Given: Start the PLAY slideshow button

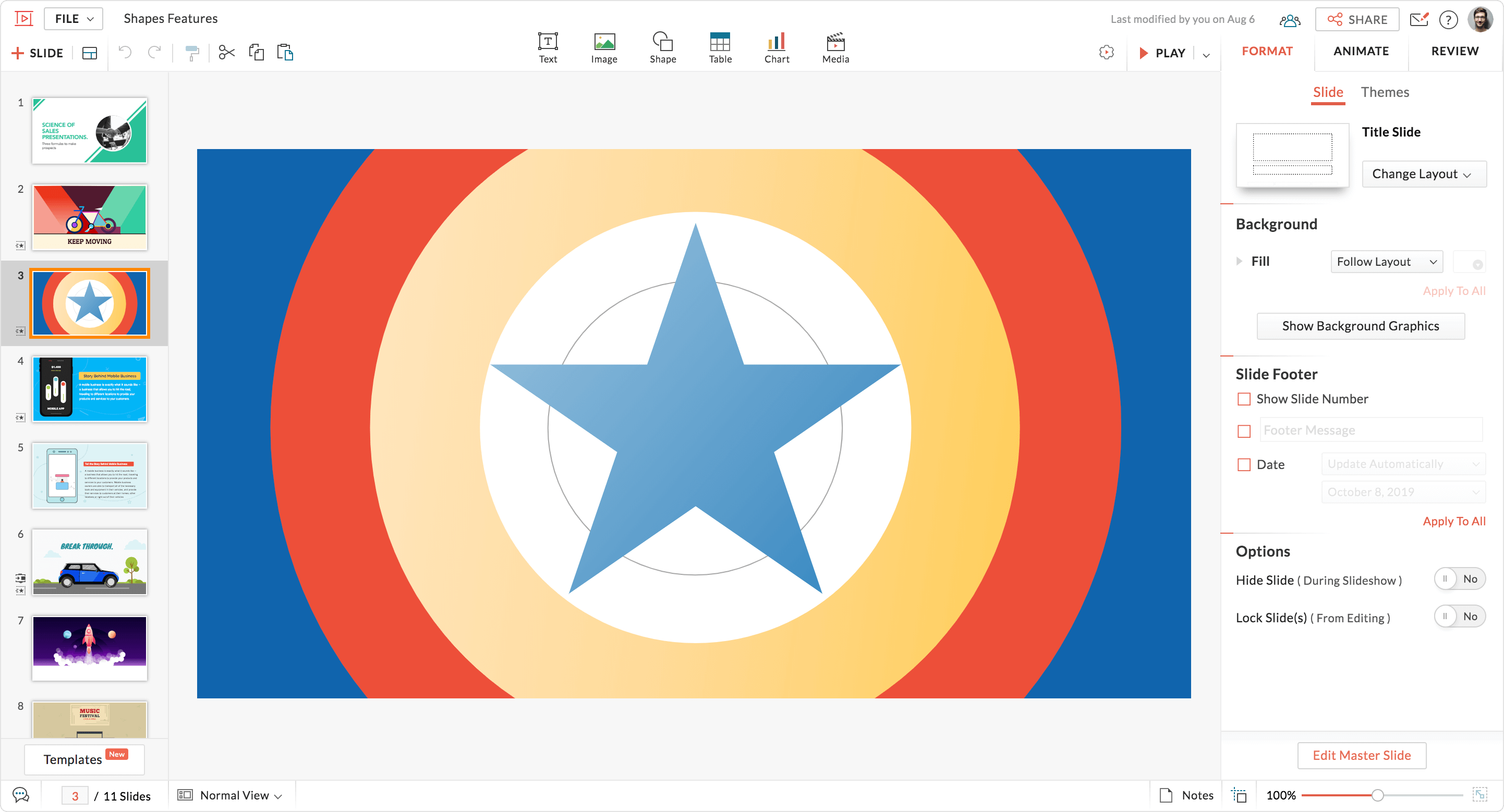Looking at the screenshot, I should 1162,53.
